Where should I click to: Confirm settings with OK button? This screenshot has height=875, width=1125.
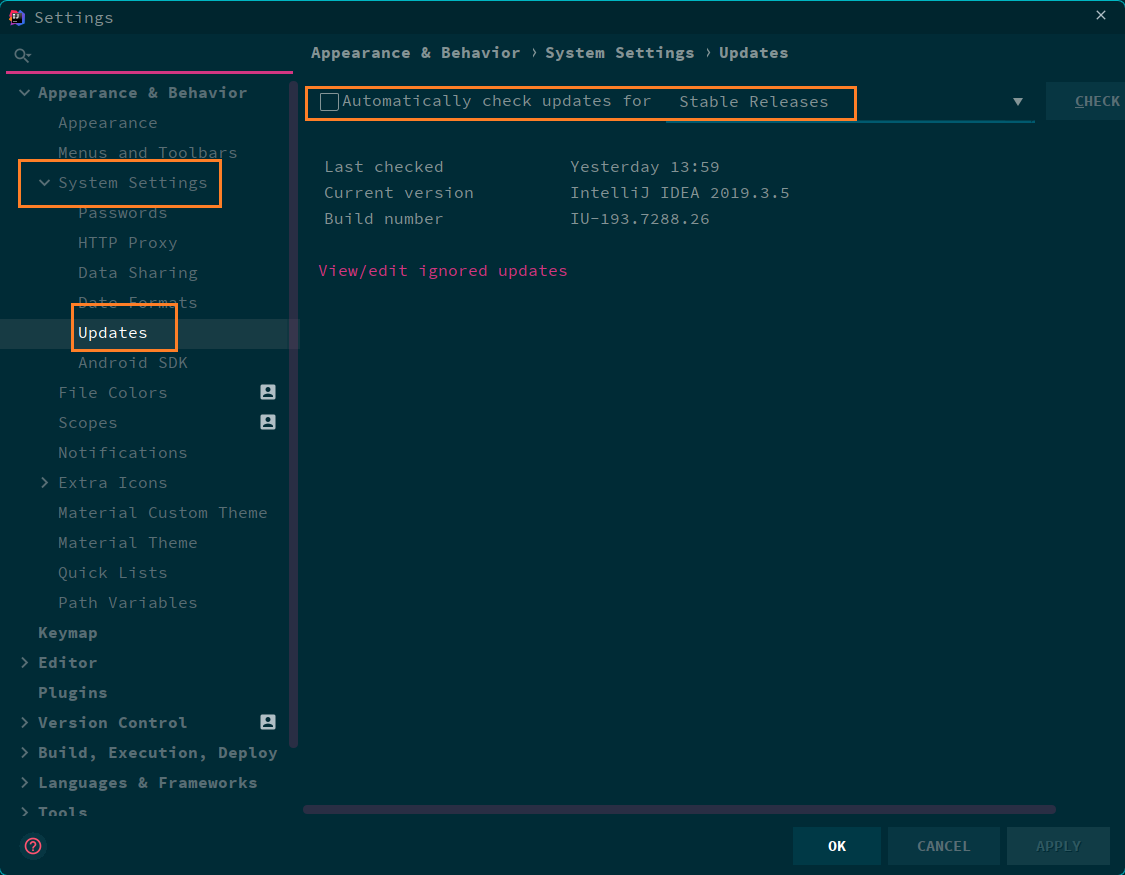click(837, 846)
